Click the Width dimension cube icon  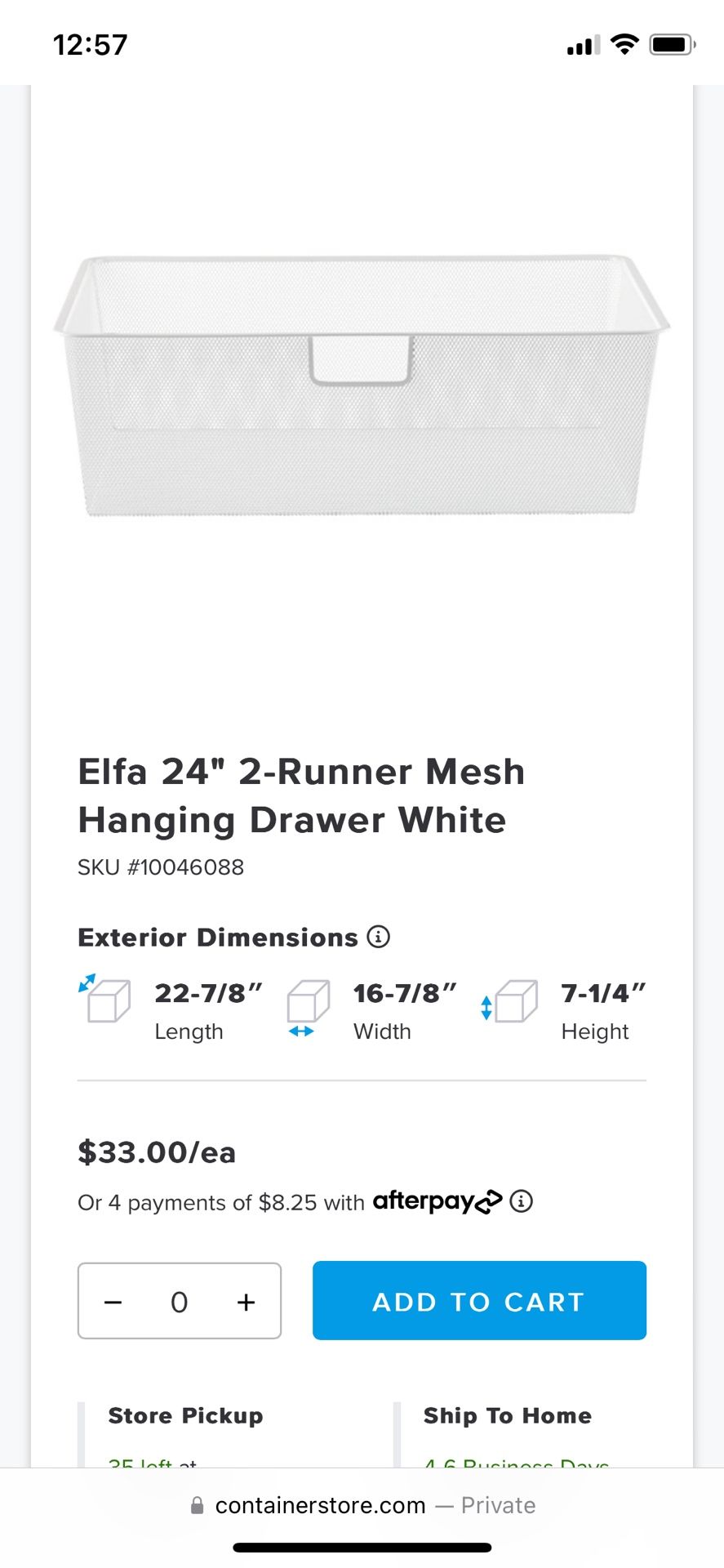pyautogui.click(x=308, y=1003)
